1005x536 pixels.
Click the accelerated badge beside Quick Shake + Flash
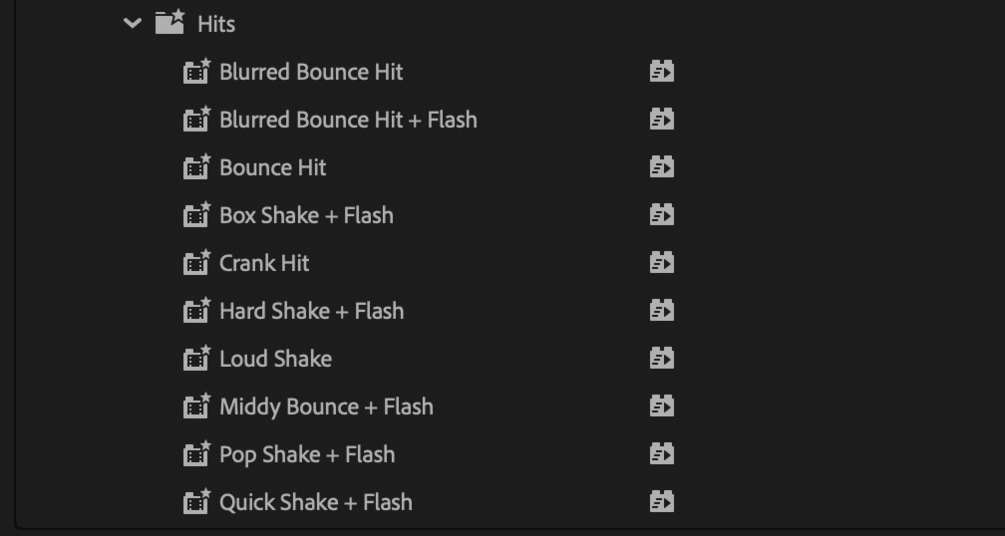661,502
